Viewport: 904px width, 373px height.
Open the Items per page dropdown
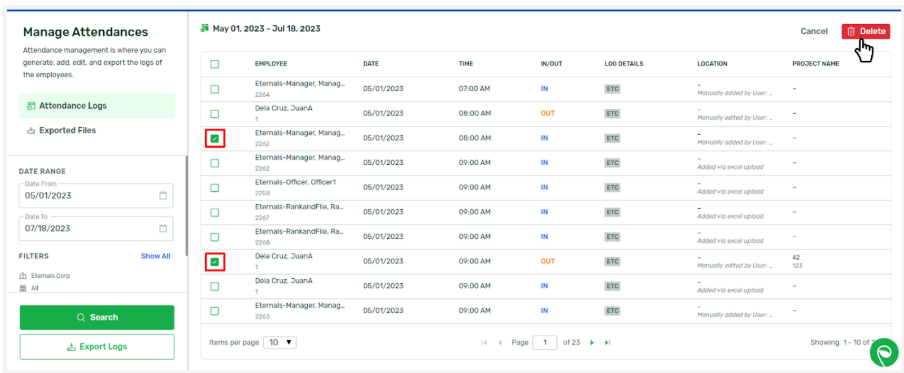pos(280,342)
